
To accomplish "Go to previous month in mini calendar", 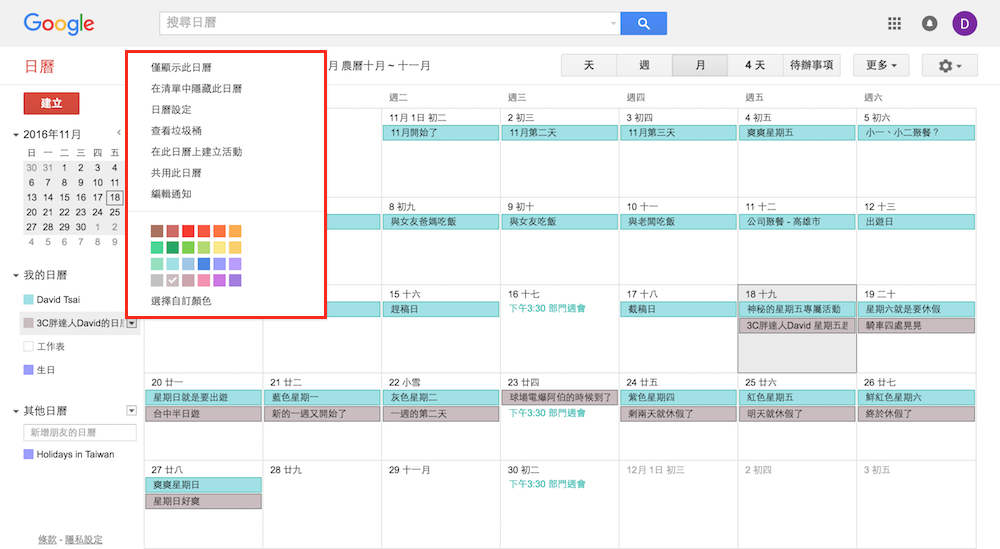I will click(119, 133).
